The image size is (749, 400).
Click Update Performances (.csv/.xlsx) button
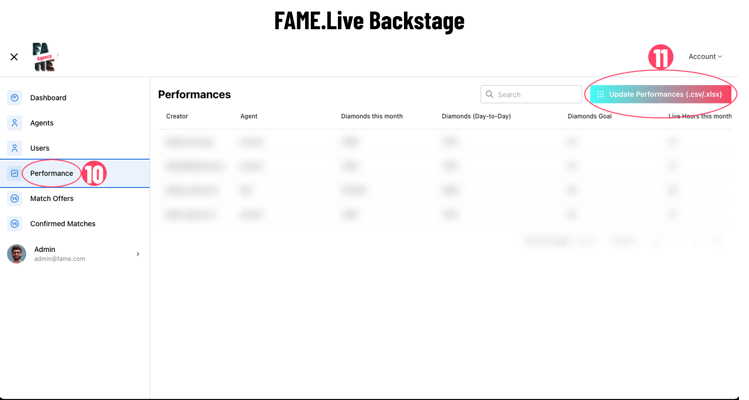pyautogui.click(x=661, y=94)
